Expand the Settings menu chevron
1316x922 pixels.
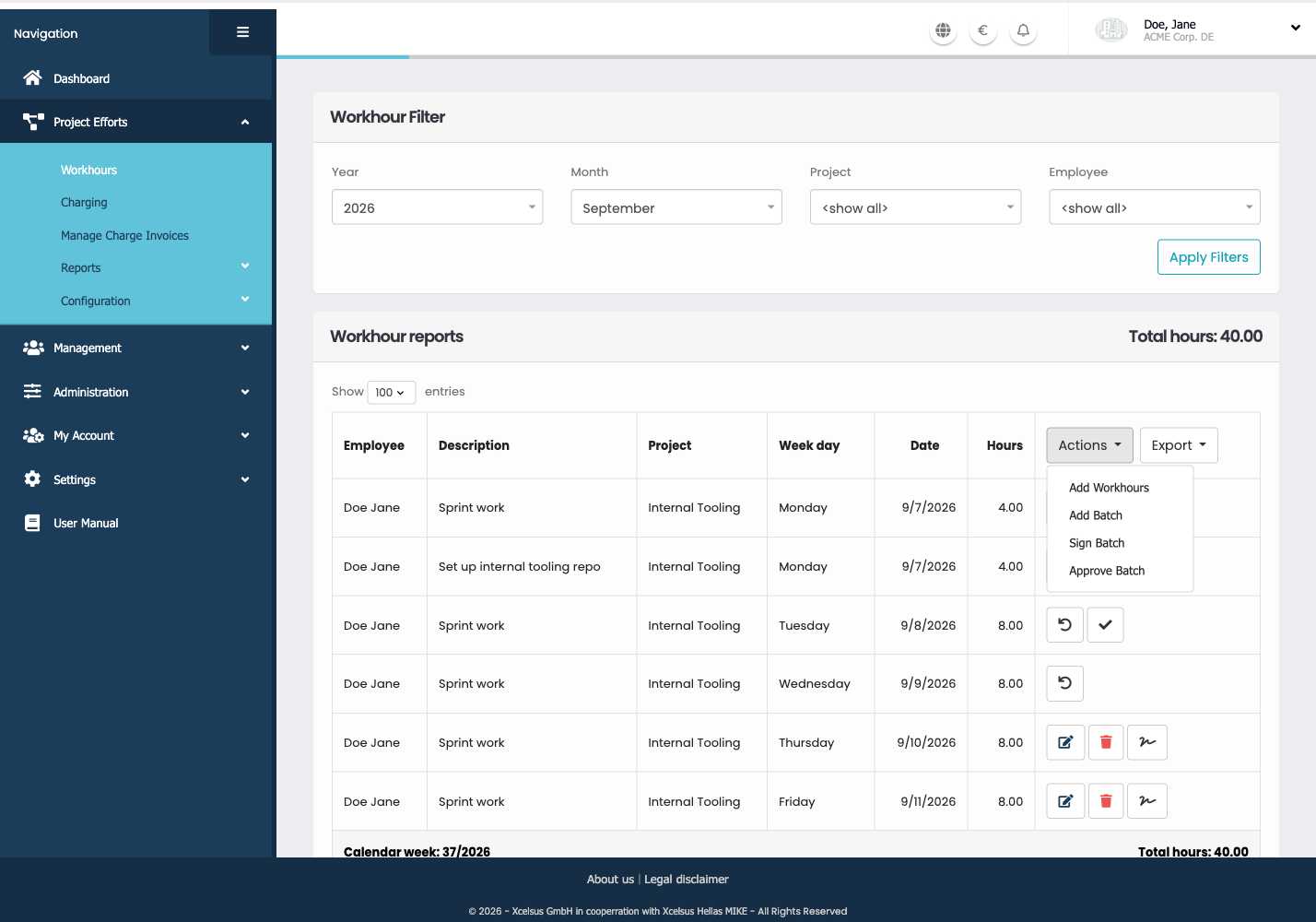pos(245,479)
